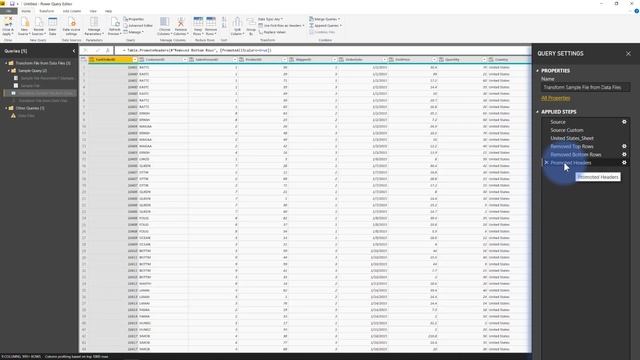640x360 pixels.
Task: Collapse the Queries pane with chevron
Action: coord(74,51)
